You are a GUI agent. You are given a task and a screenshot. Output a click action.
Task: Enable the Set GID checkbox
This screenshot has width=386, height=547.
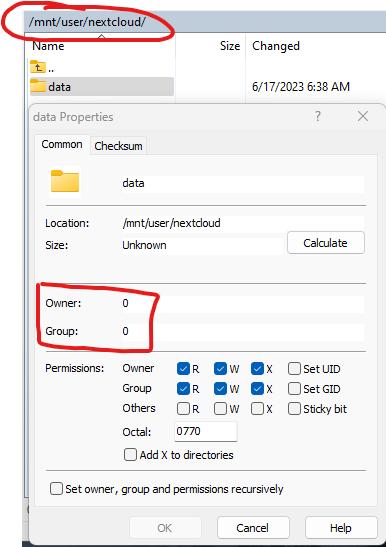(x=294, y=389)
